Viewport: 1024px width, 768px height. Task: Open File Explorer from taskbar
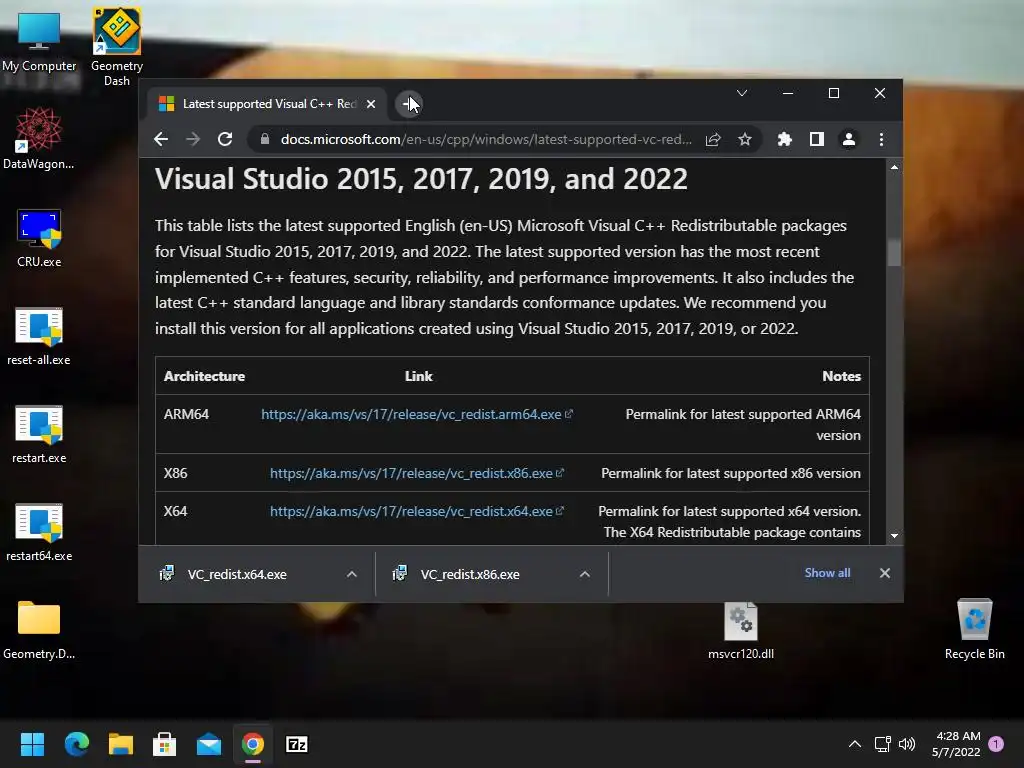[x=121, y=744]
